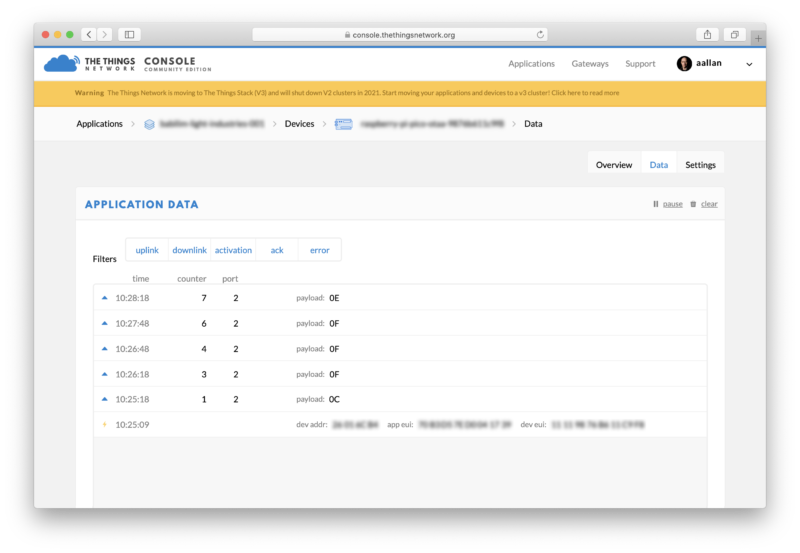Click the aallan username
Viewport: 800px width, 553px height.
coord(709,63)
